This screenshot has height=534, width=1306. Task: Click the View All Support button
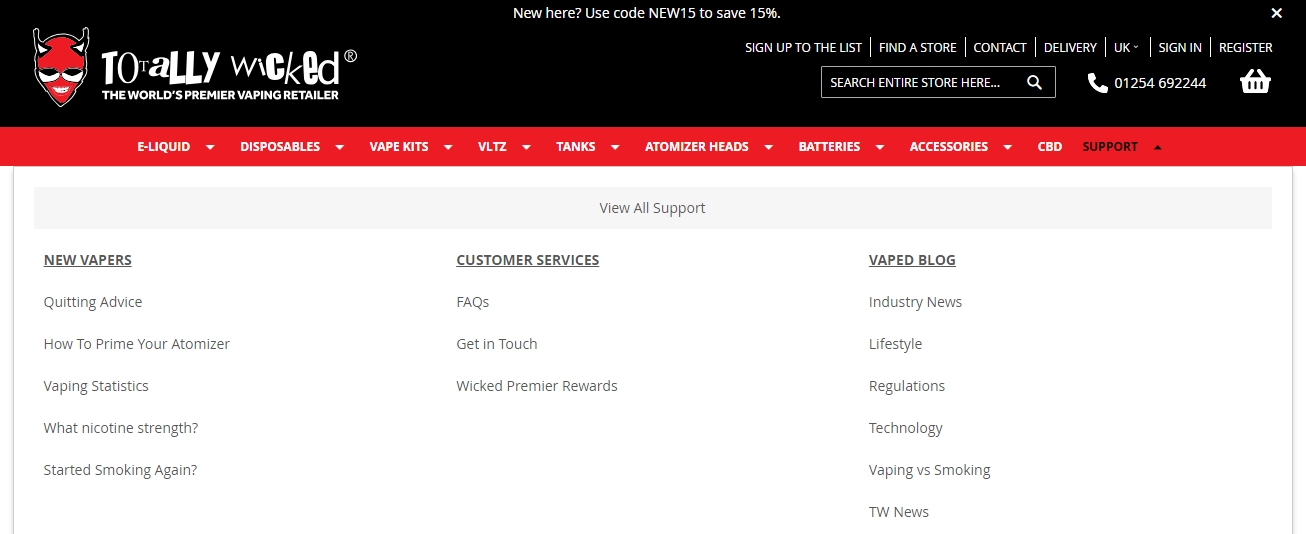pyautogui.click(x=653, y=208)
